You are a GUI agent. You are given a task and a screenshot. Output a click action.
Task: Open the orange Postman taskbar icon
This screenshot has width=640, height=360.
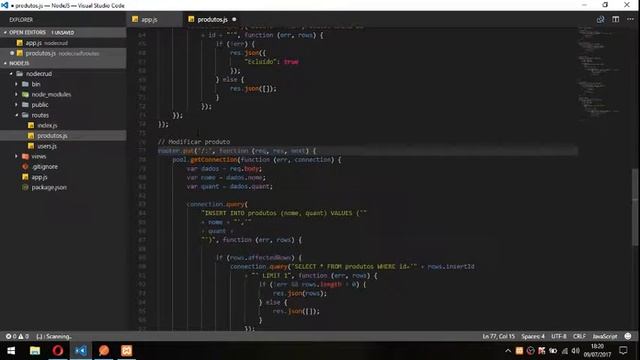pos(104,351)
